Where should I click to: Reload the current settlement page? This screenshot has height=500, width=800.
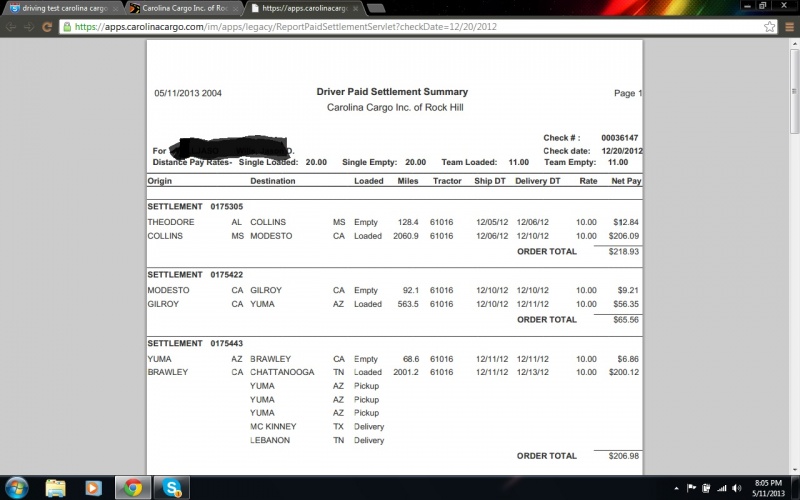tap(47, 27)
